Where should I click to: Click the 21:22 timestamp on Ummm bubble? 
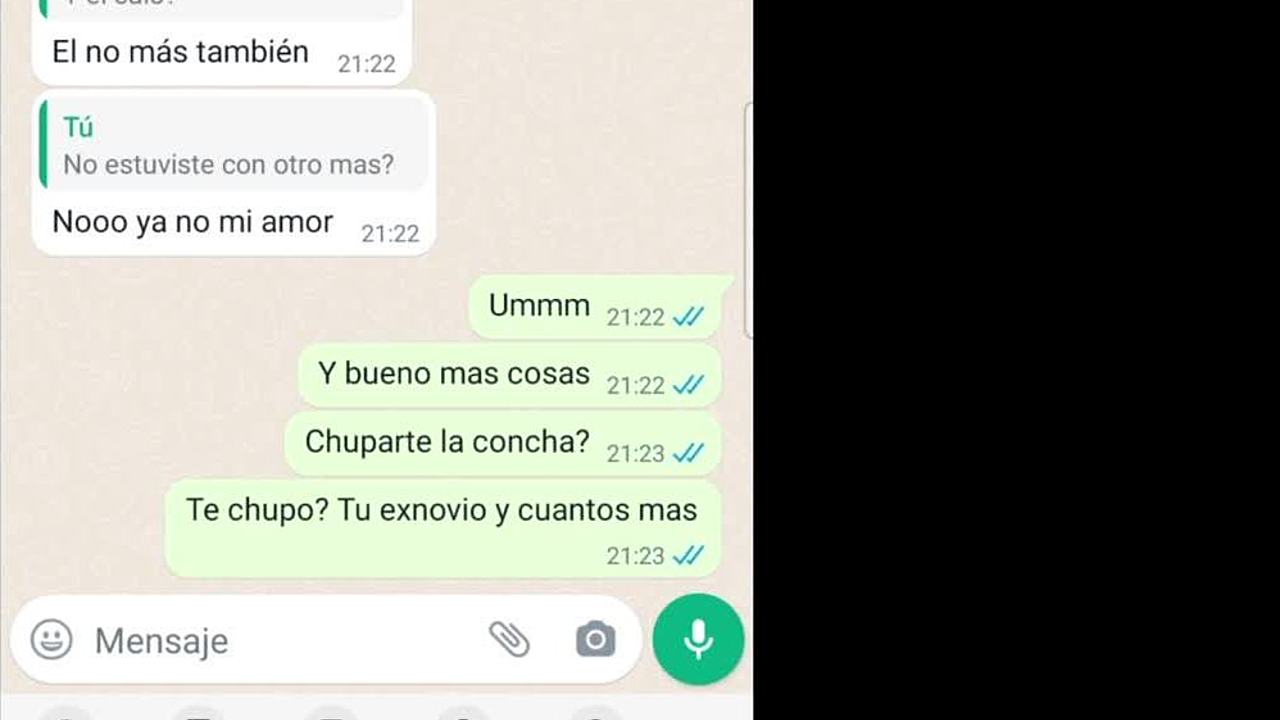coord(635,318)
